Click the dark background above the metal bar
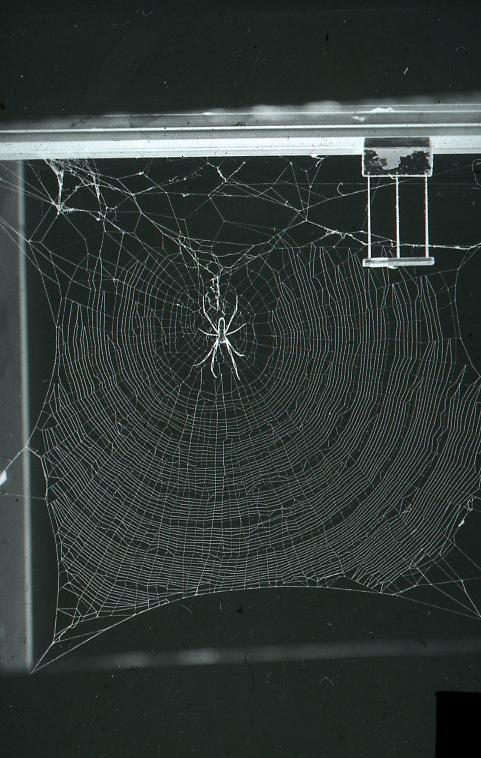The height and width of the screenshot is (758, 481). [x=240, y=51]
